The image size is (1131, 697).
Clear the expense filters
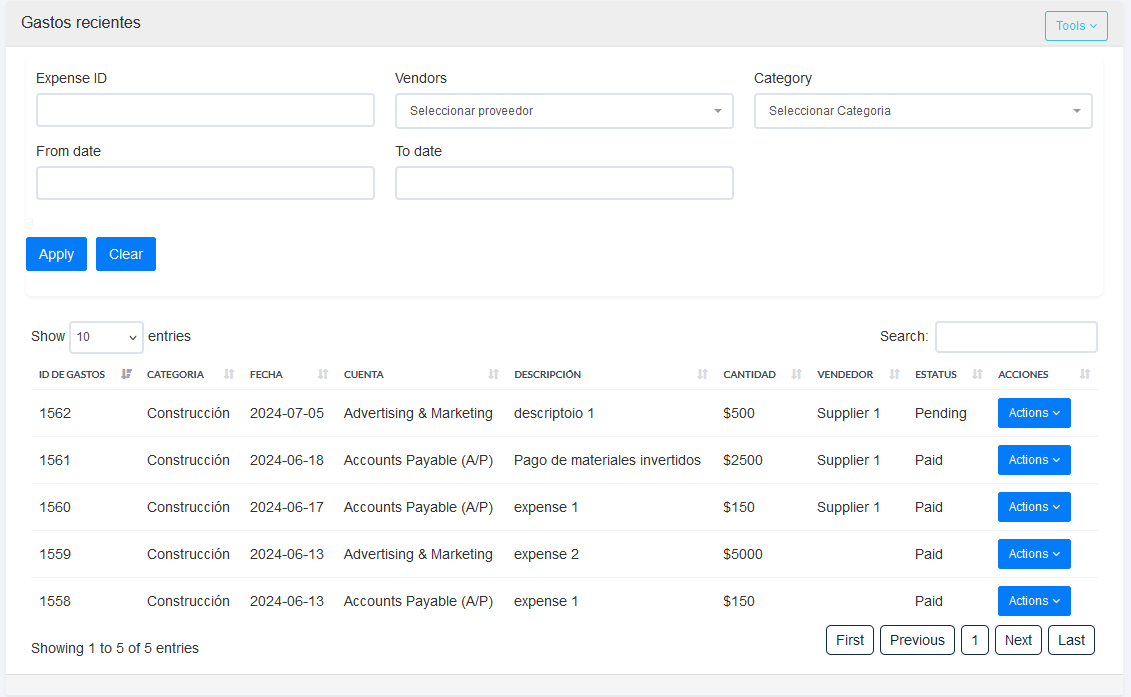126,254
